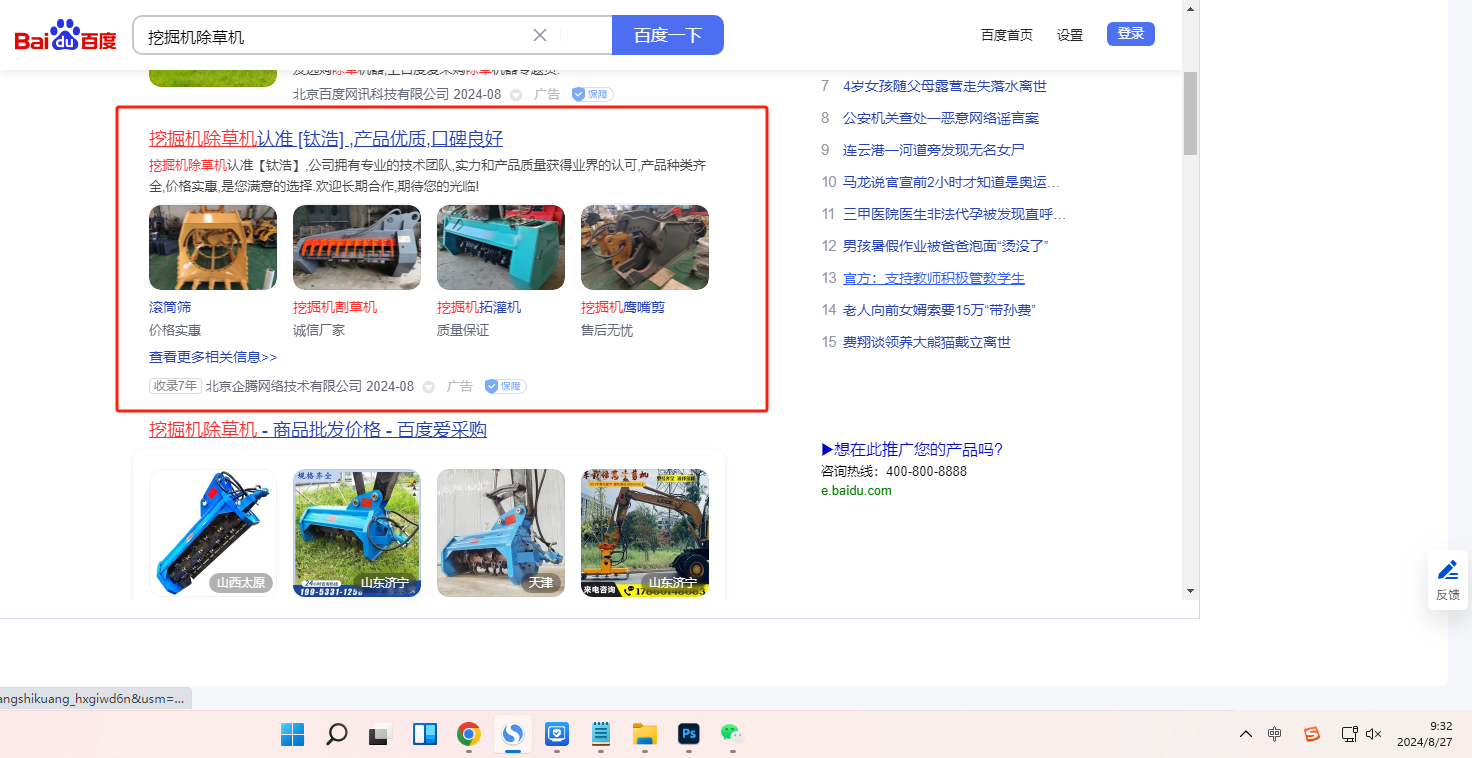Viewport: 1472px width, 758px height.
Task: Open the 挖掘机割草机 text link
Action: coord(335,307)
